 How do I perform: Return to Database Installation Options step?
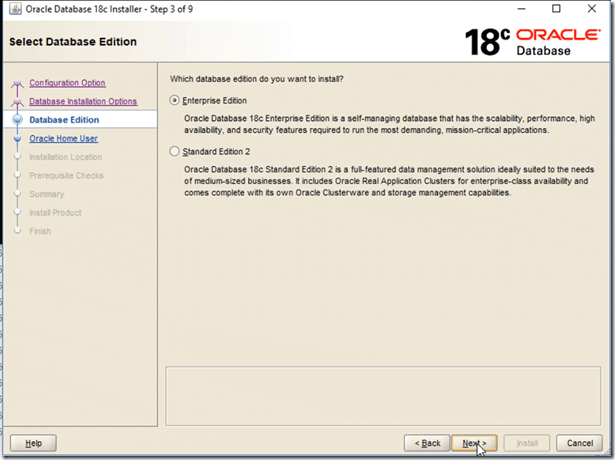coord(83,101)
